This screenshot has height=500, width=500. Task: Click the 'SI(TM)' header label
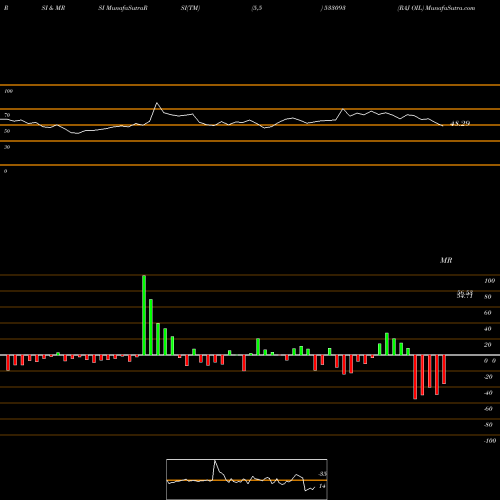[x=190, y=8]
